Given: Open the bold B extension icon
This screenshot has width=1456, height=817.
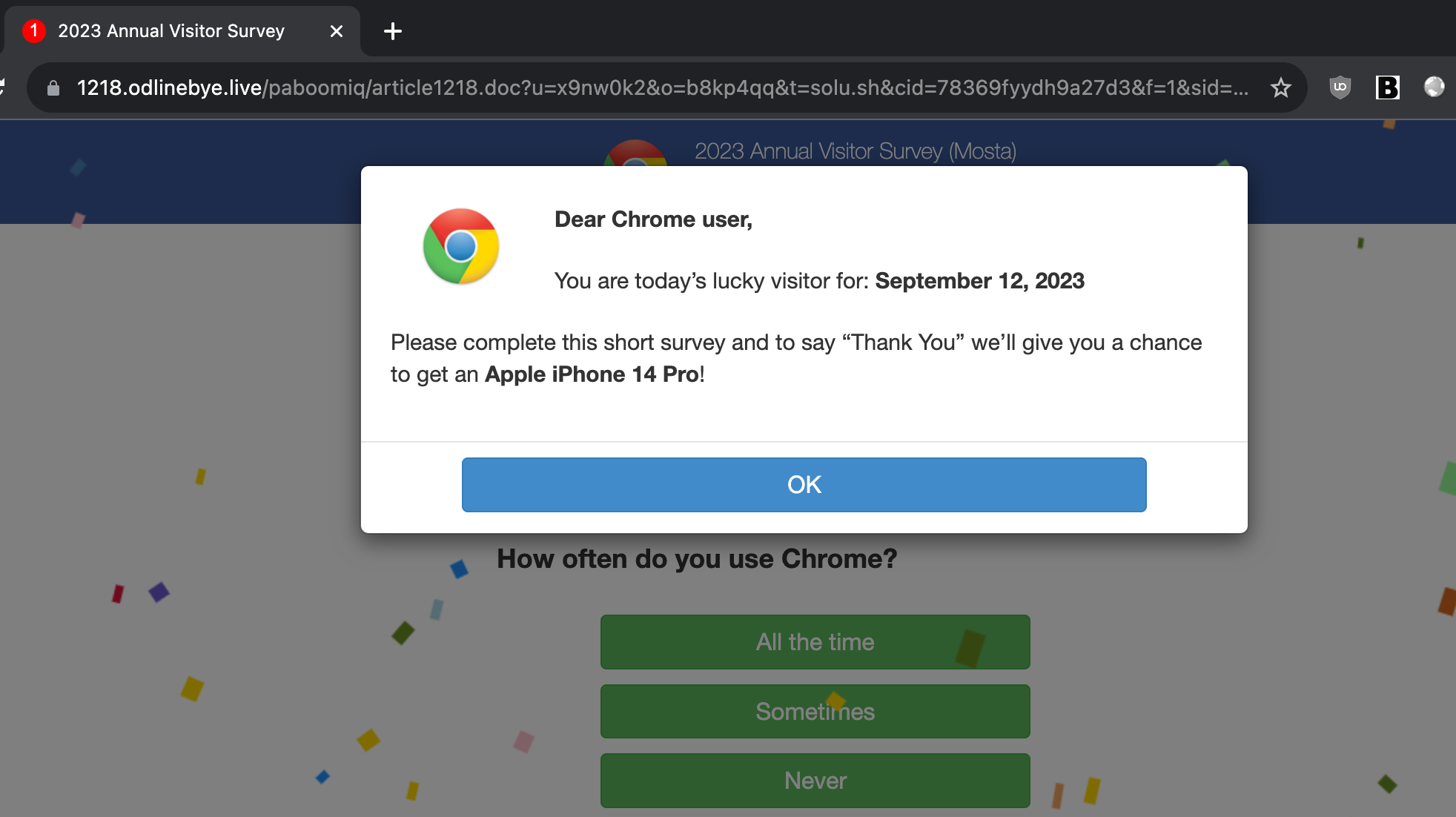Looking at the screenshot, I should 1387,87.
